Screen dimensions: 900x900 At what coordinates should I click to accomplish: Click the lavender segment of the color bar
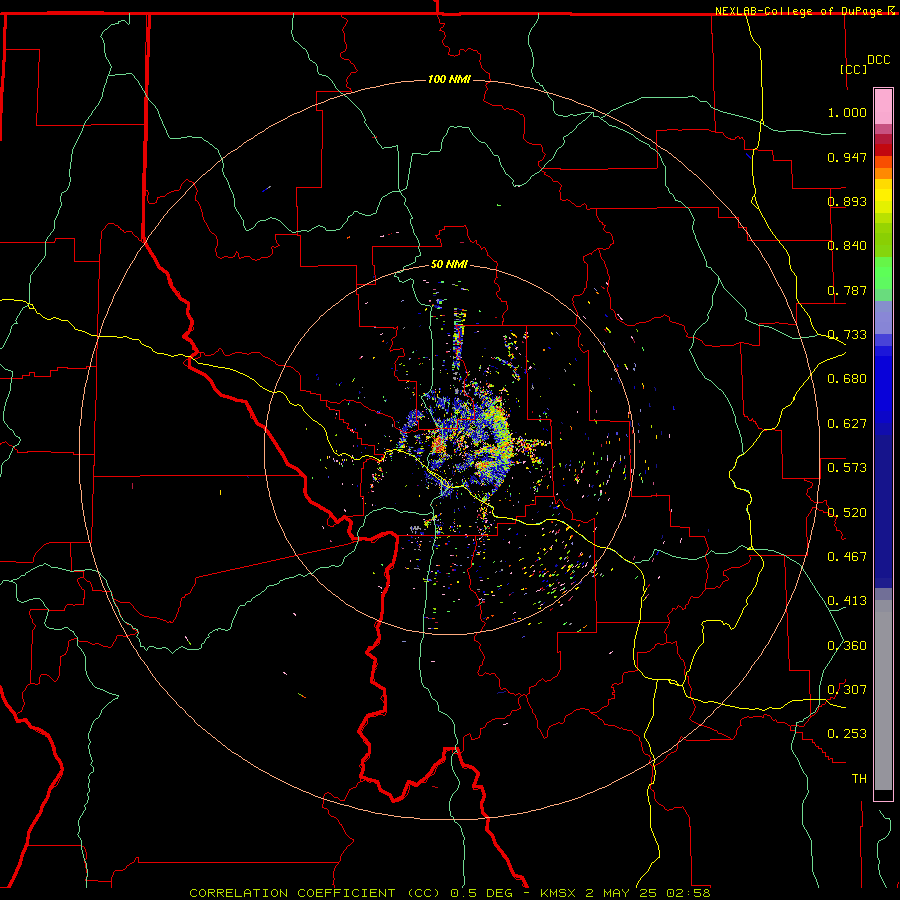(x=883, y=317)
